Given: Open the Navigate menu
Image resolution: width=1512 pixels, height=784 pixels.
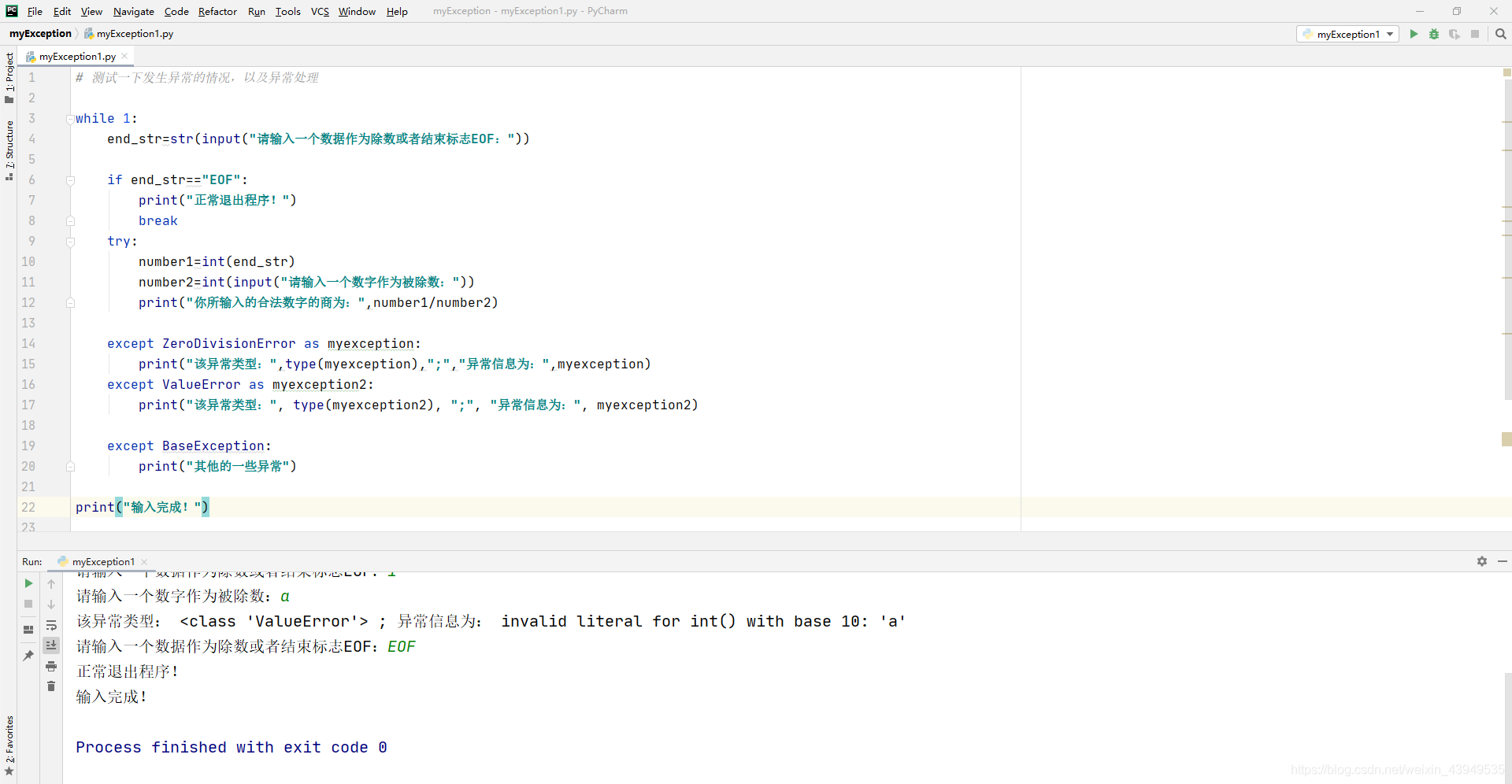Looking at the screenshot, I should (134, 11).
